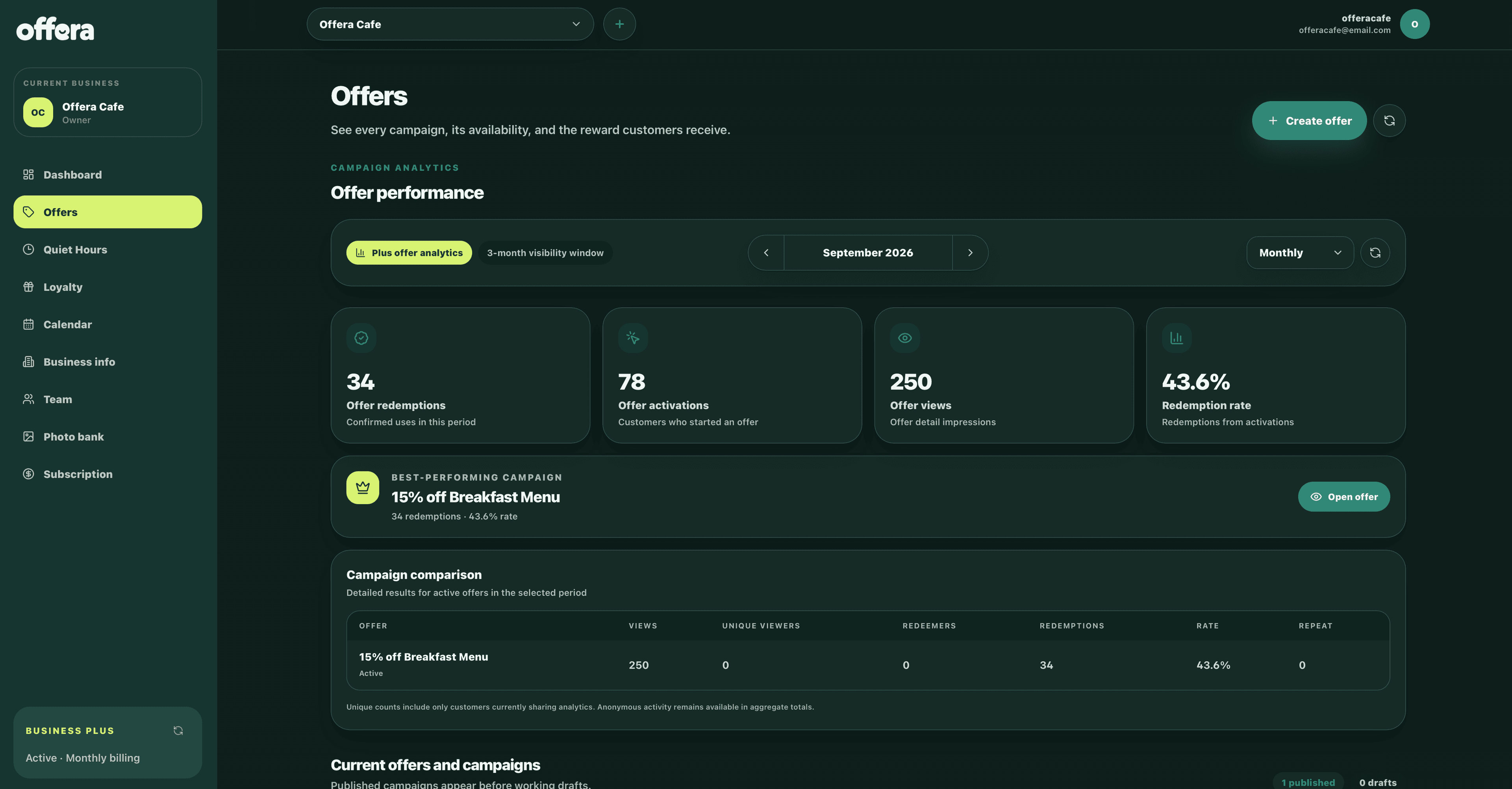Screen dimensions: 1512x789
Task: Refresh the offers list next to Create offer
Action: click(1389, 121)
